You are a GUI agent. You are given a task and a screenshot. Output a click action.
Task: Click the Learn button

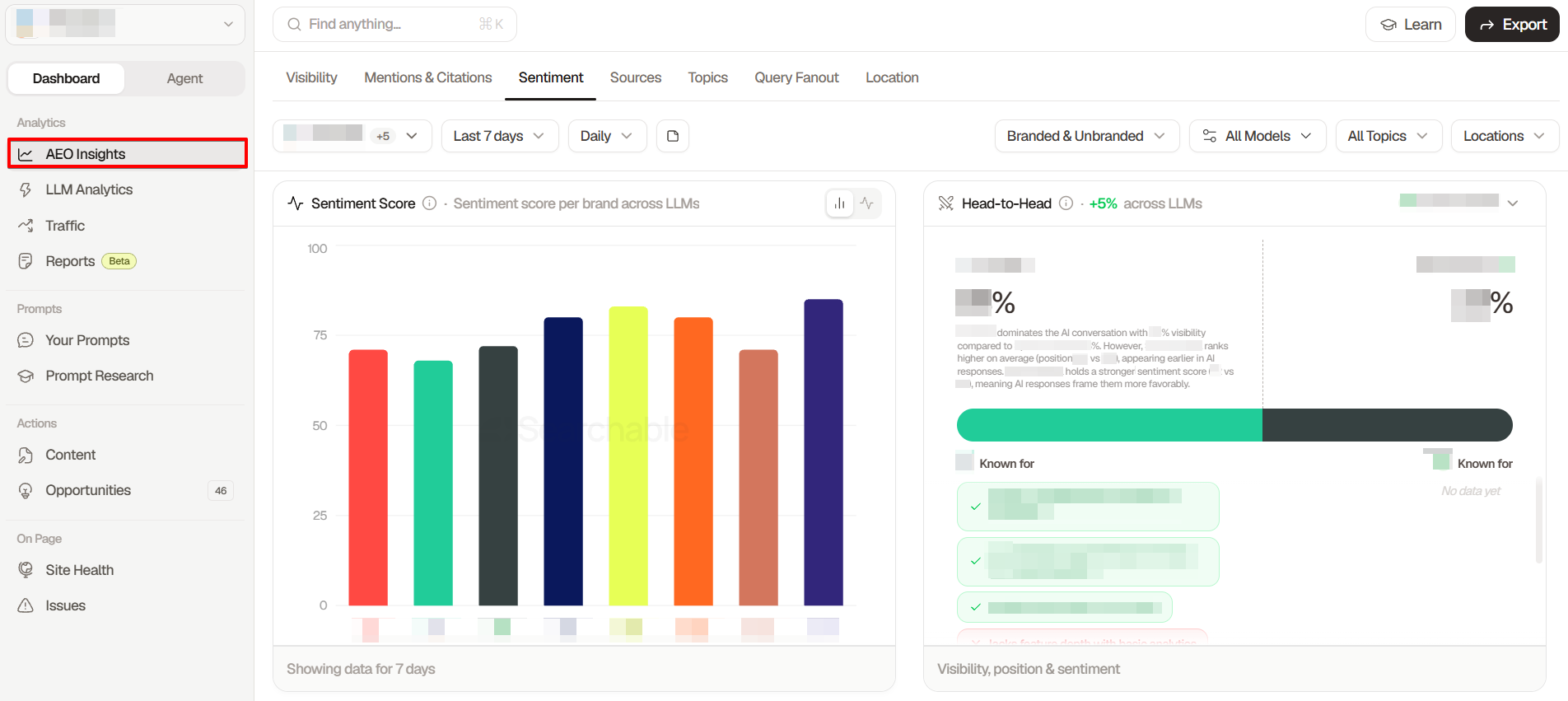[1411, 25]
